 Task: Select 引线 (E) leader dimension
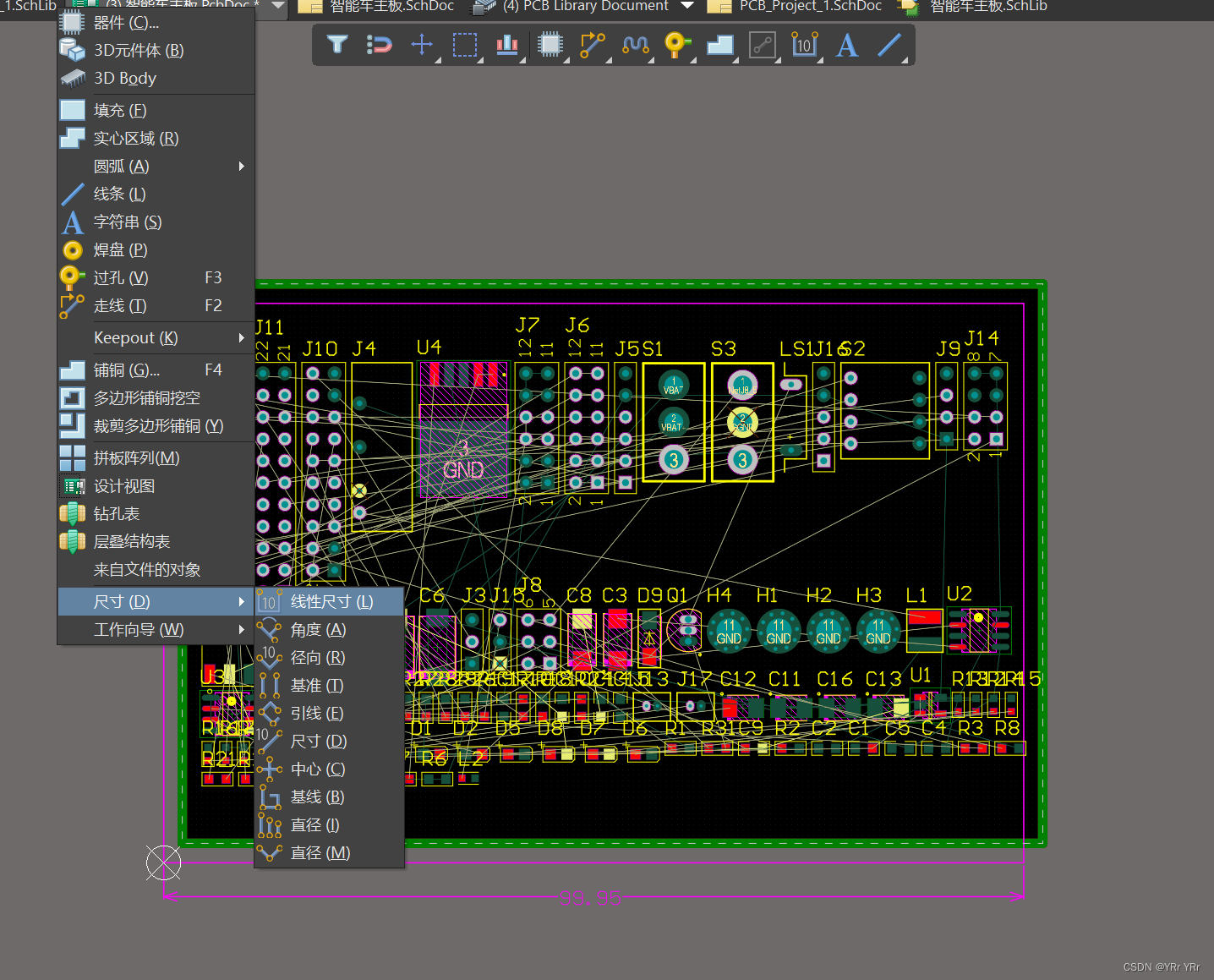[330, 713]
